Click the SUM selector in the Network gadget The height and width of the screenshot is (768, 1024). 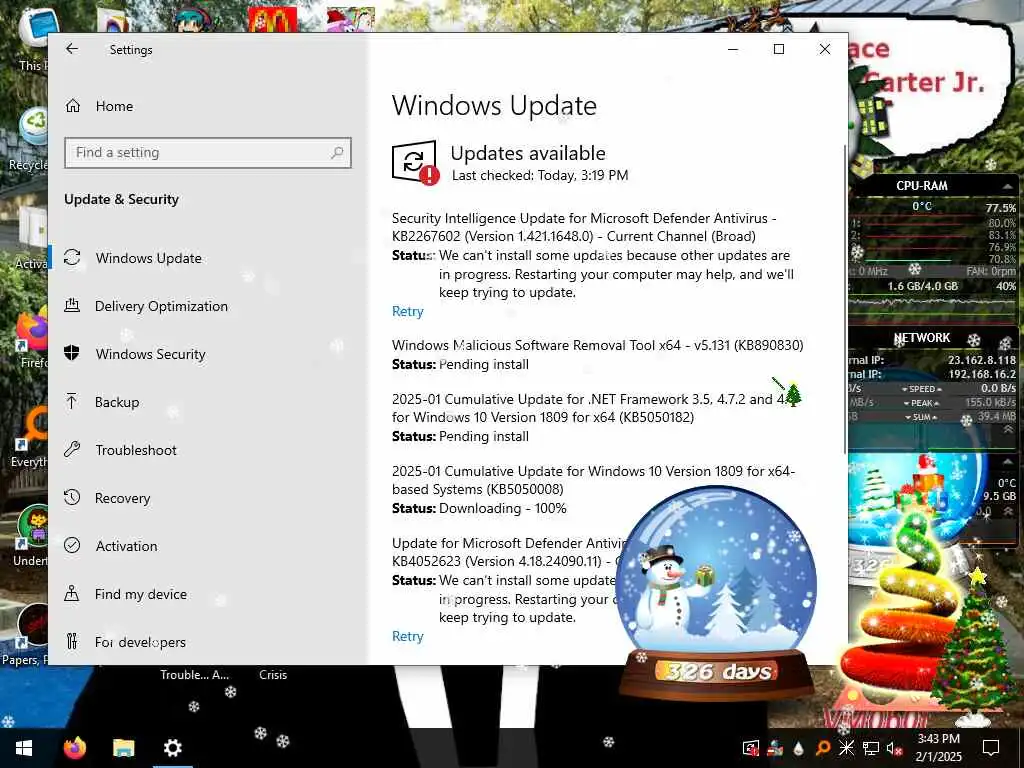(921, 417)
